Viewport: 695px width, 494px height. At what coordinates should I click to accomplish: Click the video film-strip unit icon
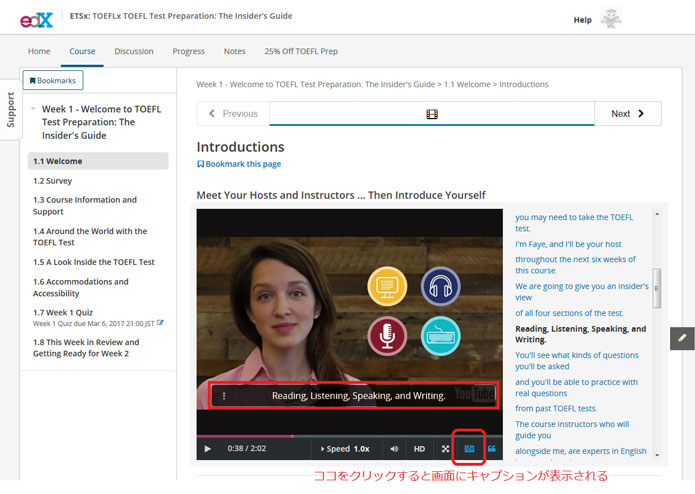pyautogui.click(x=432, y=114)
